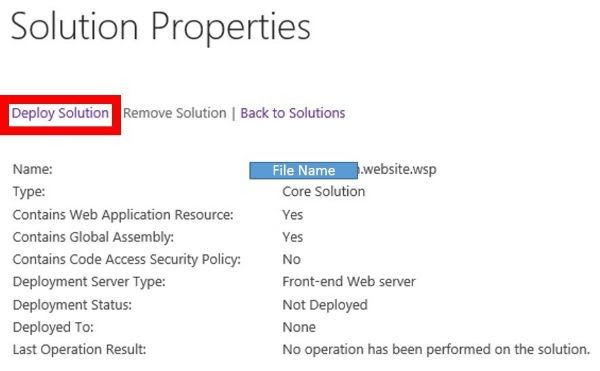Click the Contains Code Access Security Policy label
The image size is (600, 371).
tap(127, 259)
